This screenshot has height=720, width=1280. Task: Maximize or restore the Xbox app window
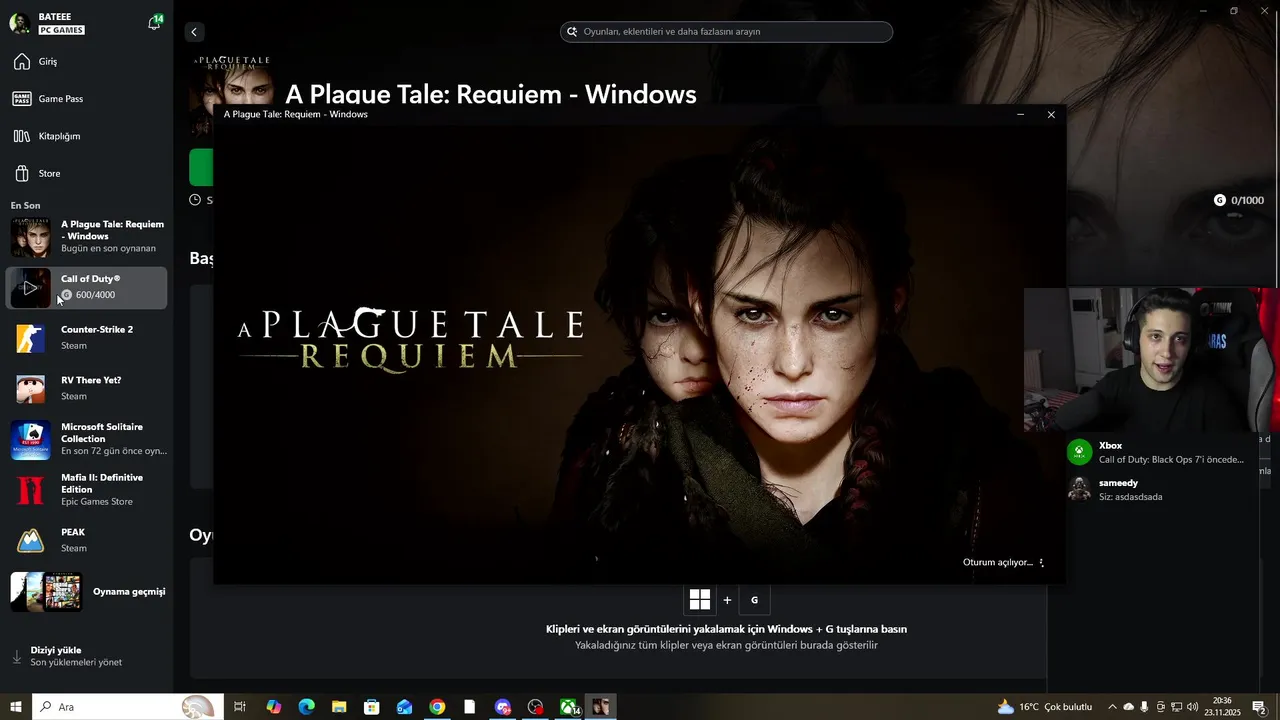tap(1234, 11)
